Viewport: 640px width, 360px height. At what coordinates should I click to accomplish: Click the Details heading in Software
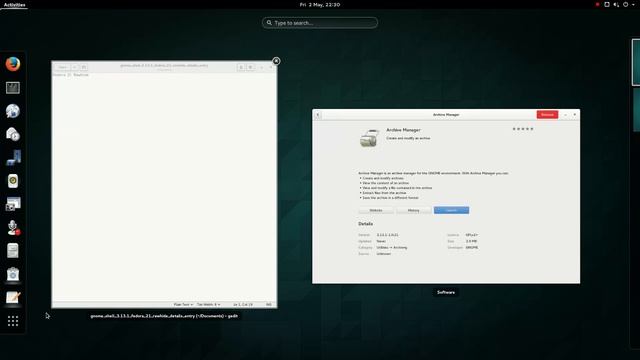coord(365,224)
